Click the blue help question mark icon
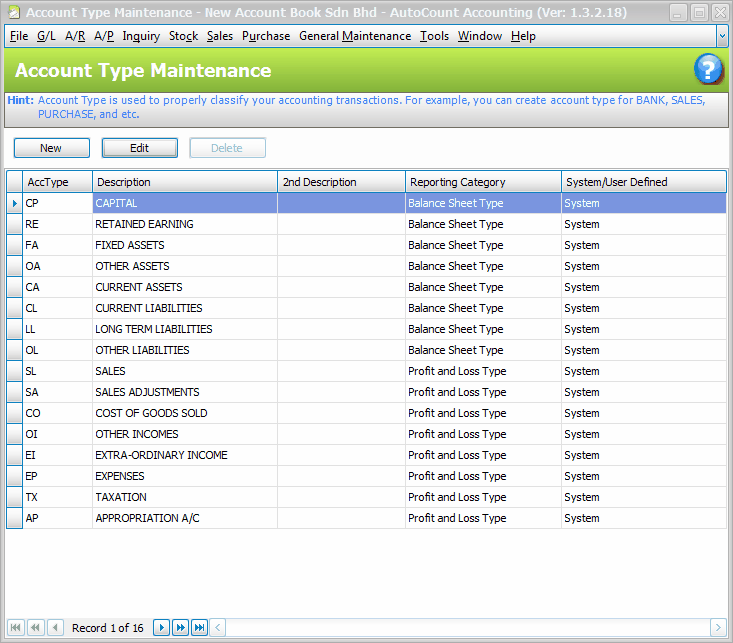Screen dimensions: 733x643 708,70
